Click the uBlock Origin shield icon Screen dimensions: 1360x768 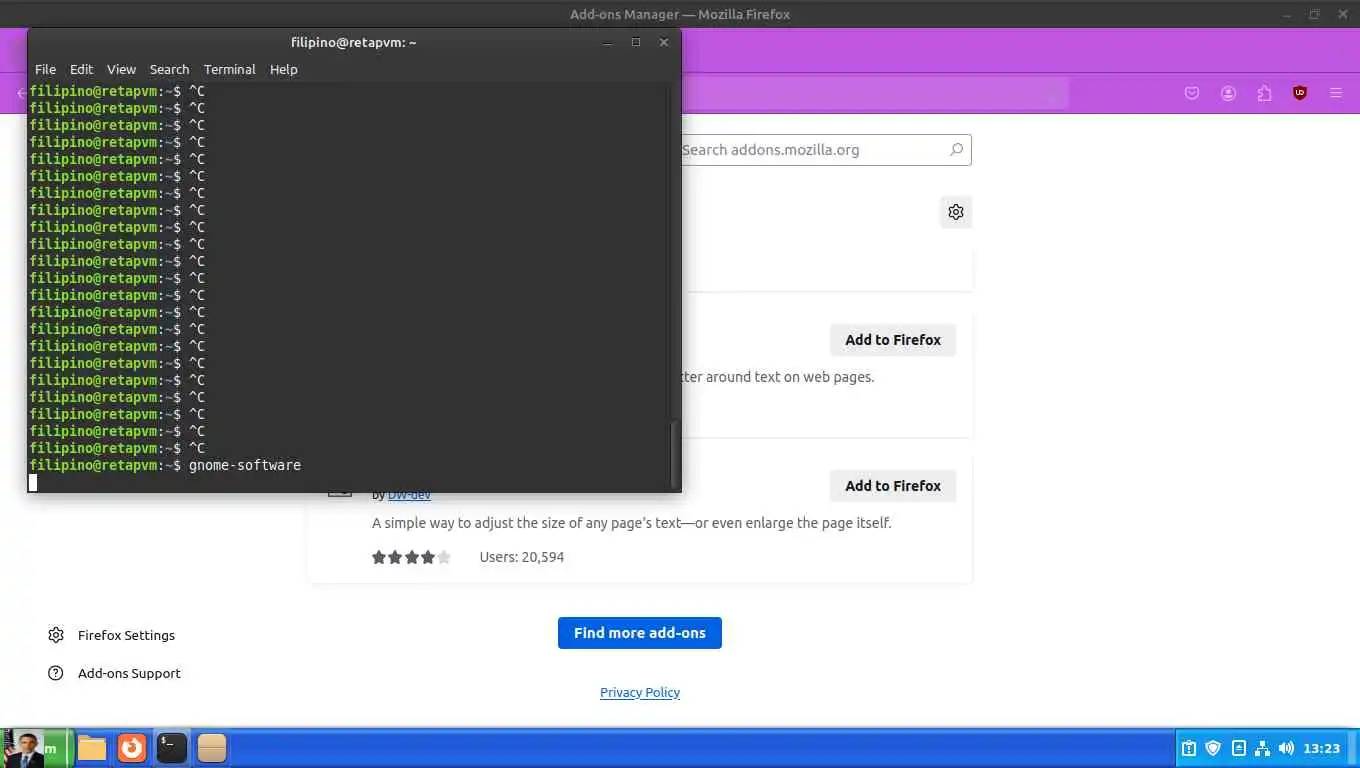(1300, 93)
